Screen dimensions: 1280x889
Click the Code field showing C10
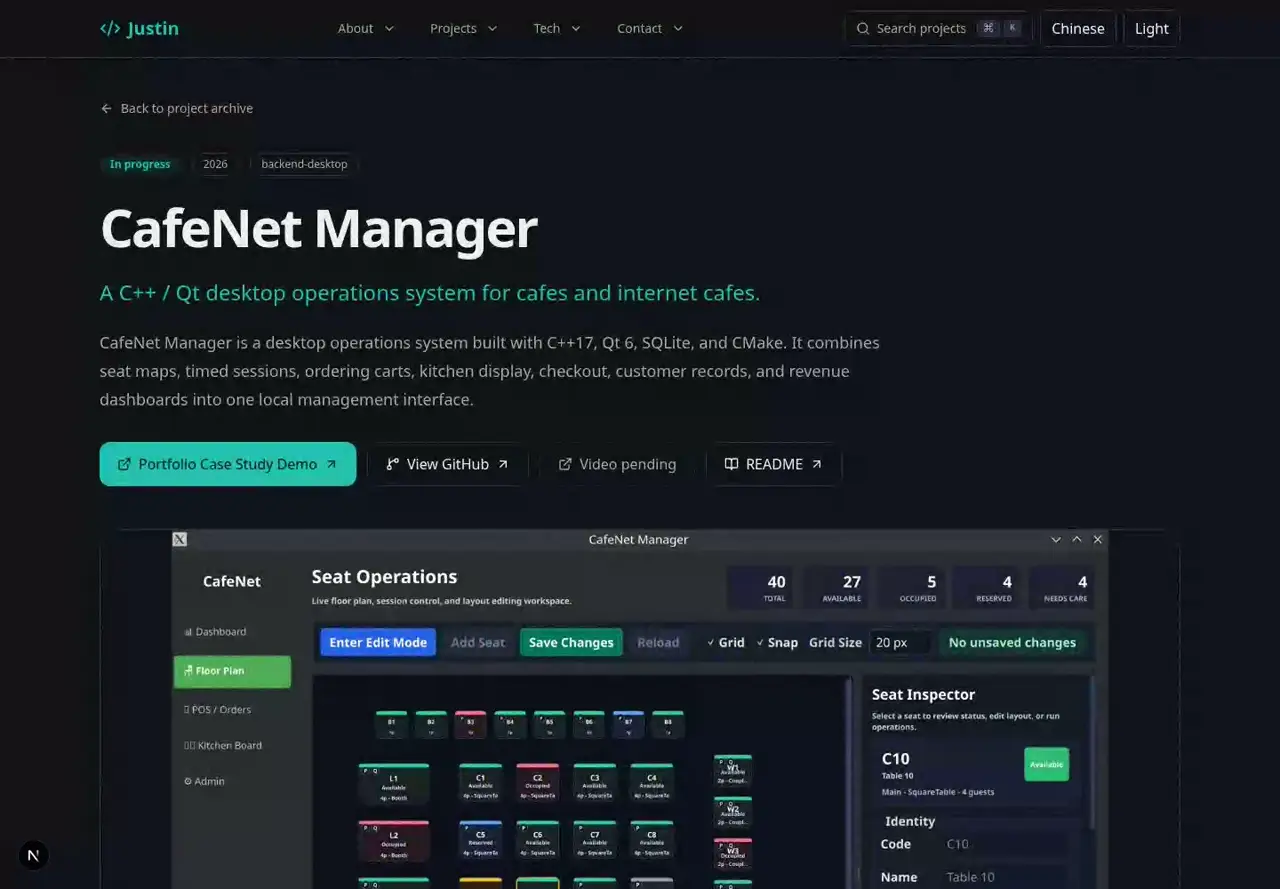pyautogui.click(x=1010, y=844)
